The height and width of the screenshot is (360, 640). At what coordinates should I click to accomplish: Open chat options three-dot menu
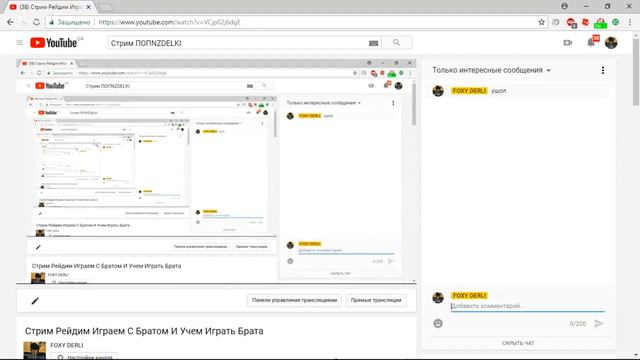click(x=603, y=70)
